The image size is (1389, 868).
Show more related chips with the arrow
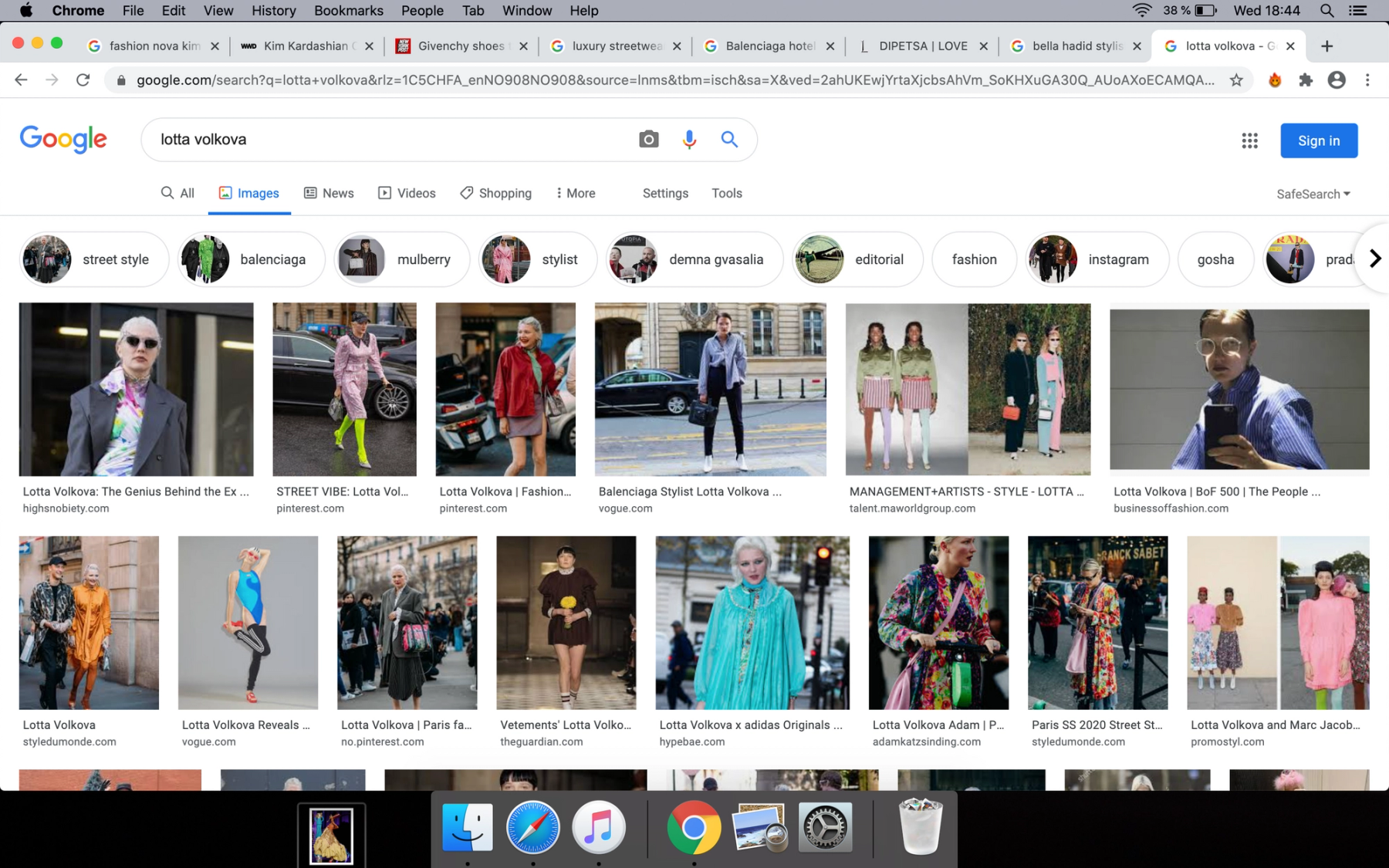[x=1374, y=258]
